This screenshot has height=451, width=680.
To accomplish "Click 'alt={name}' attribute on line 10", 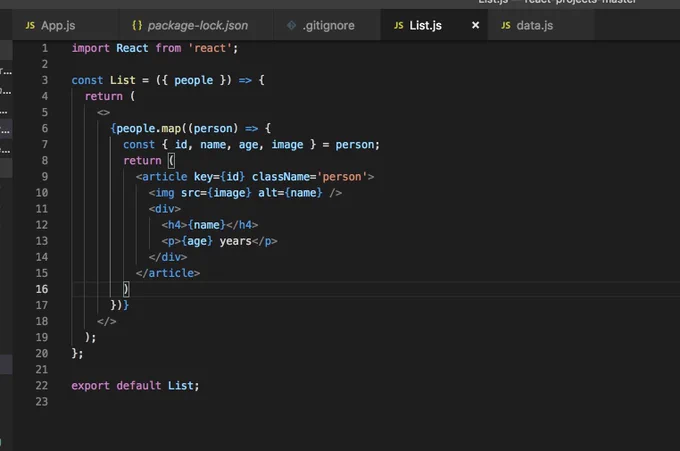I will [290, 193].
